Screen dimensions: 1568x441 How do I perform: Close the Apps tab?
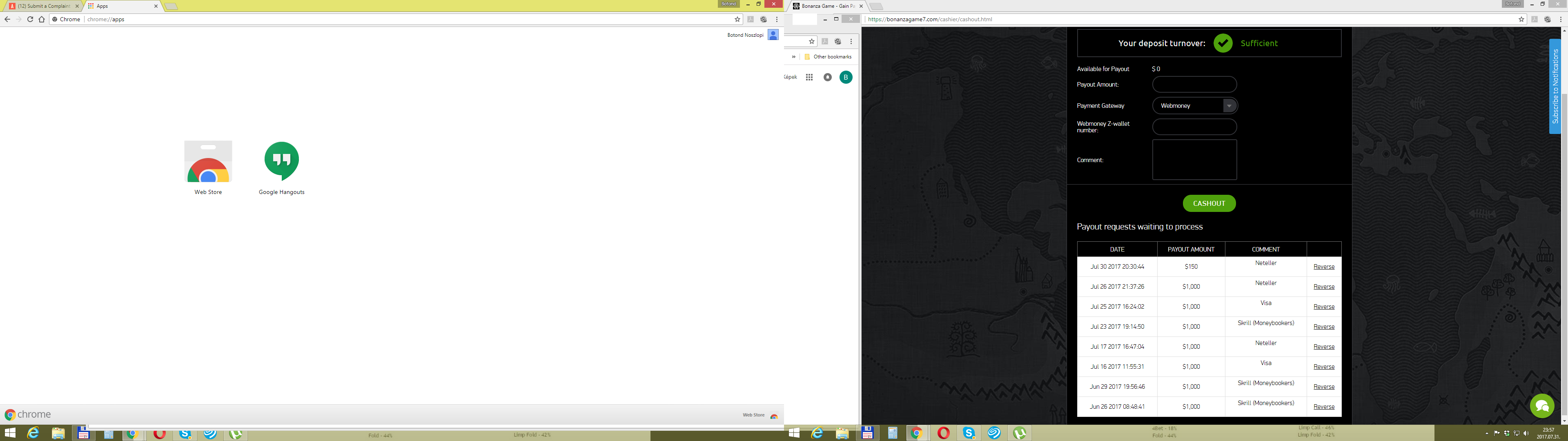coord(156,6)
